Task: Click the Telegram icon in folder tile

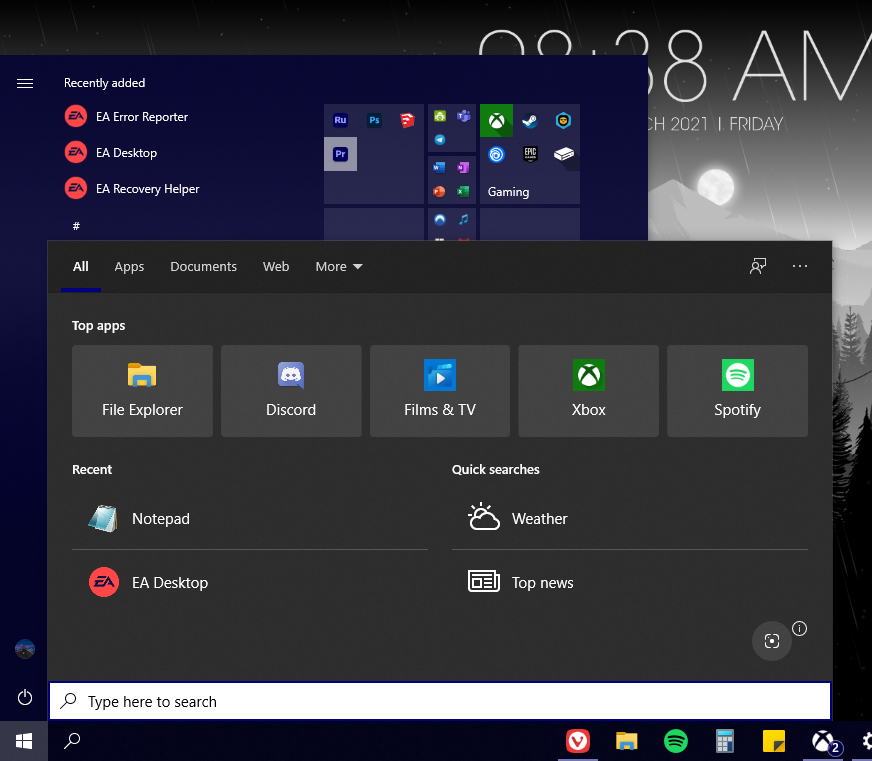Action: [440, 140]
